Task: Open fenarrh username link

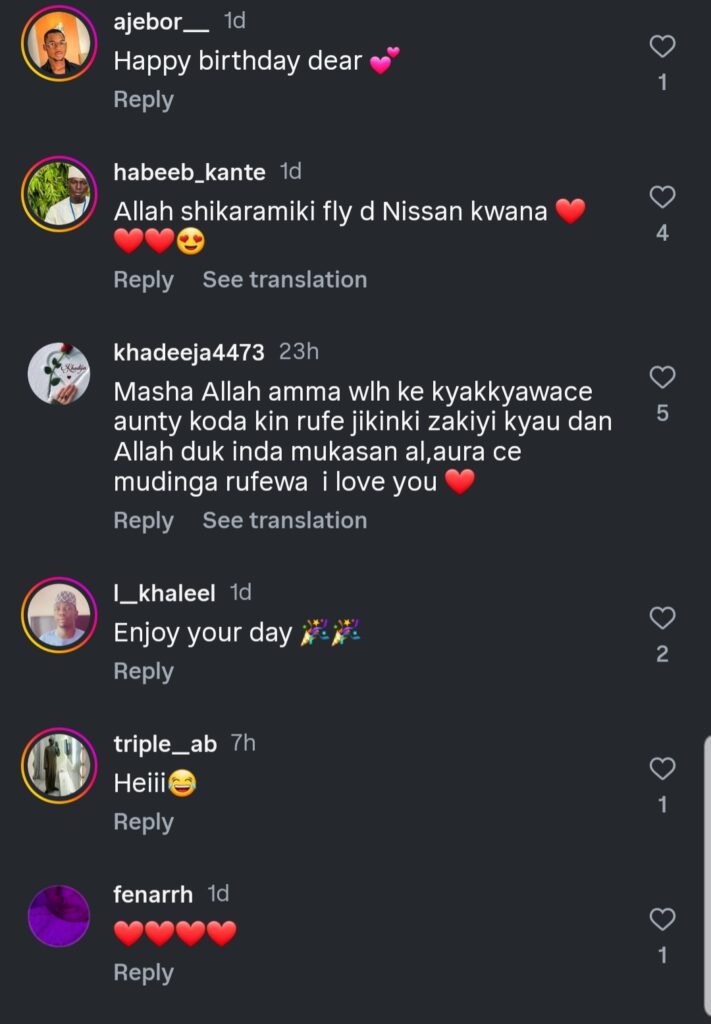Action: tap(153, 894)
